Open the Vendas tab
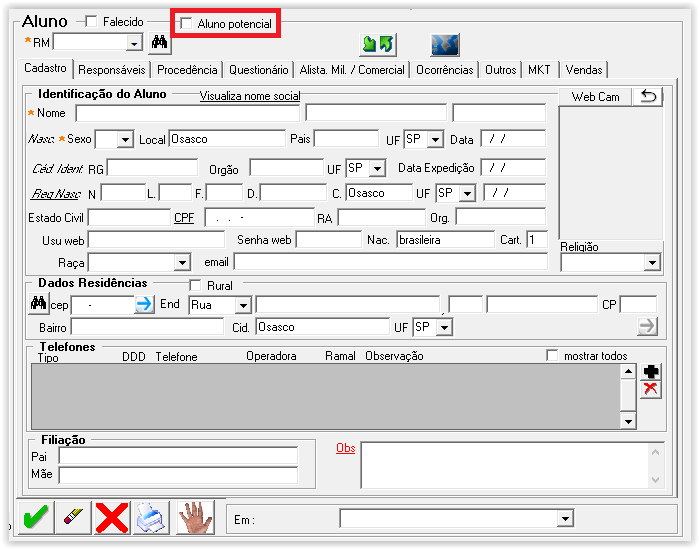The width and height of the screenshot is (699, 549). (x=584, y=70)
